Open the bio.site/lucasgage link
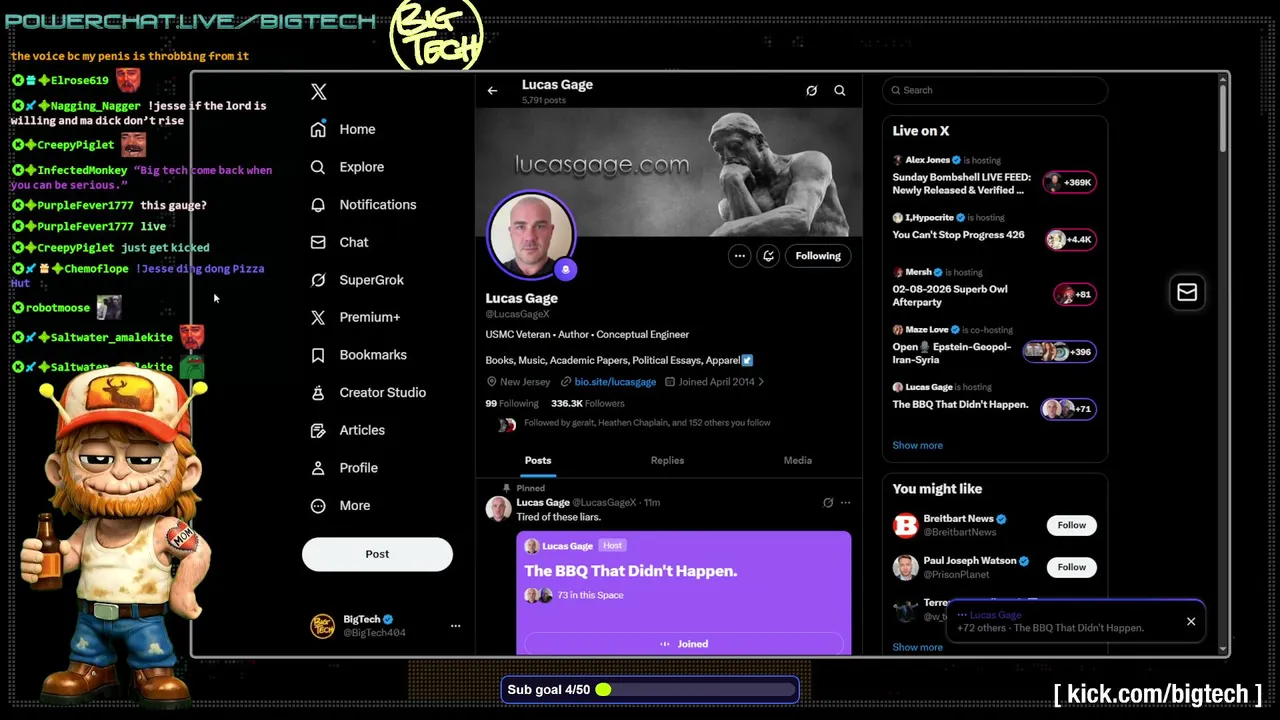Image resolution: width=1280 pixels, height=720 pixels. [x=615, y=382]
